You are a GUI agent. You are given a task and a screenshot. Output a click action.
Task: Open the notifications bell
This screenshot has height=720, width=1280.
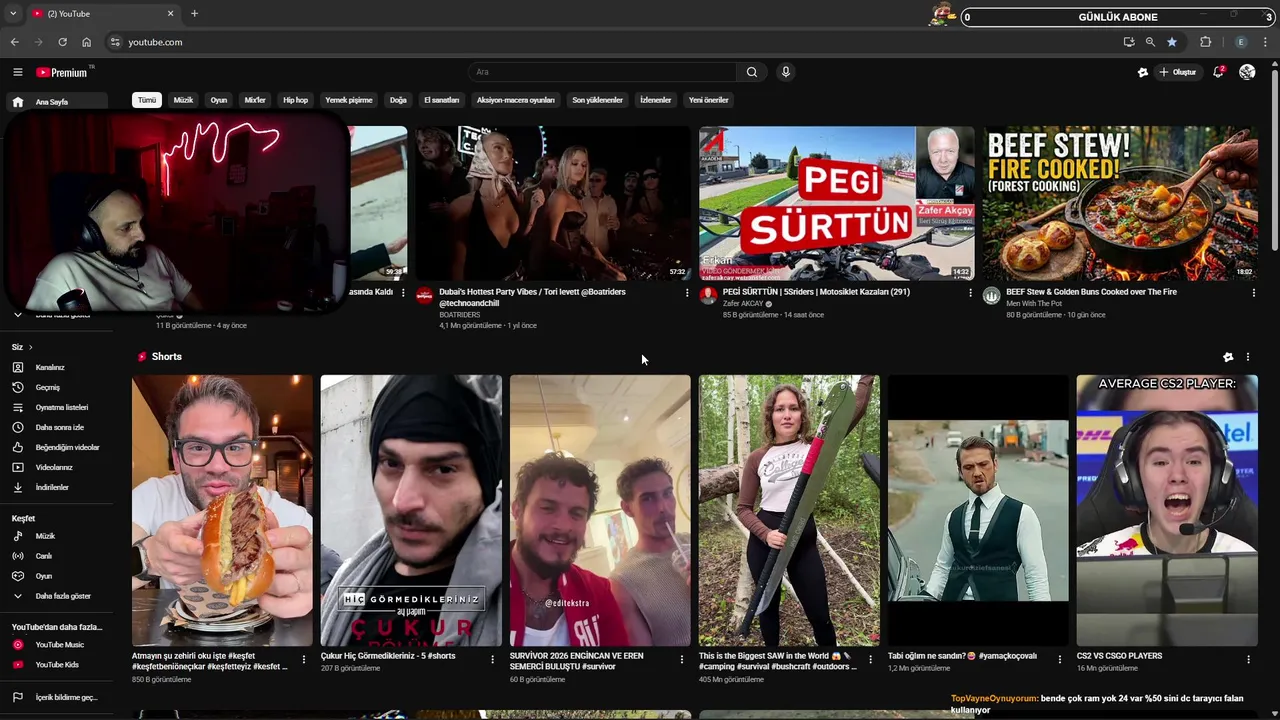[1218, 72]
